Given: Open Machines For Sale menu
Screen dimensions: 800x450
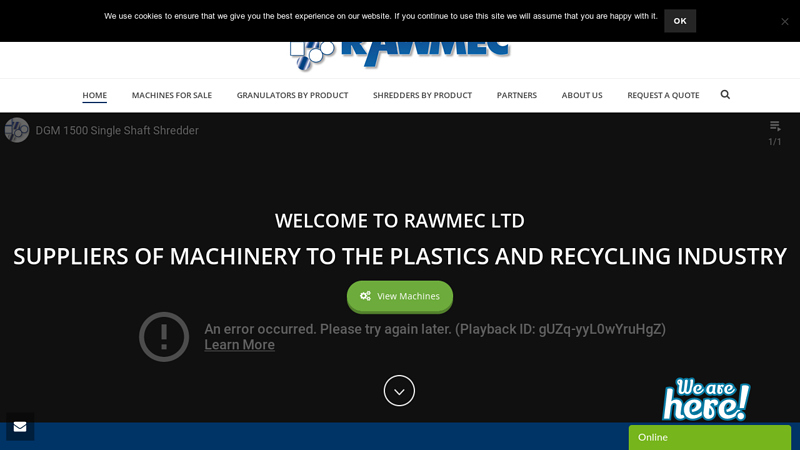Looking at the screenshot, I should tap(171, 95).
